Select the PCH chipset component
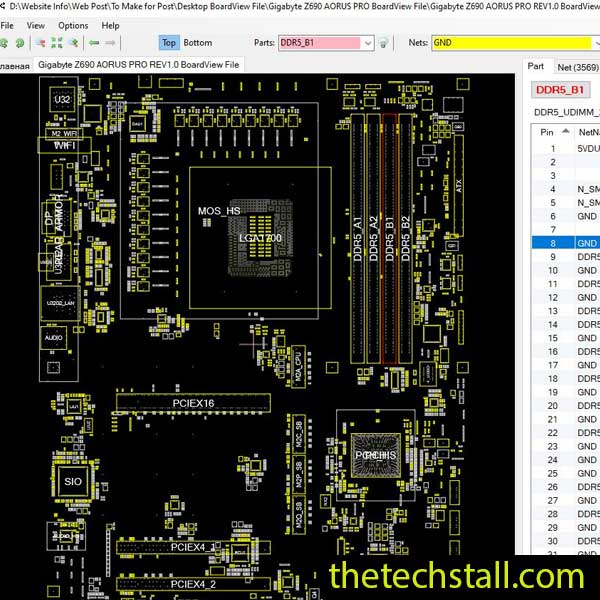Image resolution: width=600 pixels, height=600 pixels. [376, 455]
